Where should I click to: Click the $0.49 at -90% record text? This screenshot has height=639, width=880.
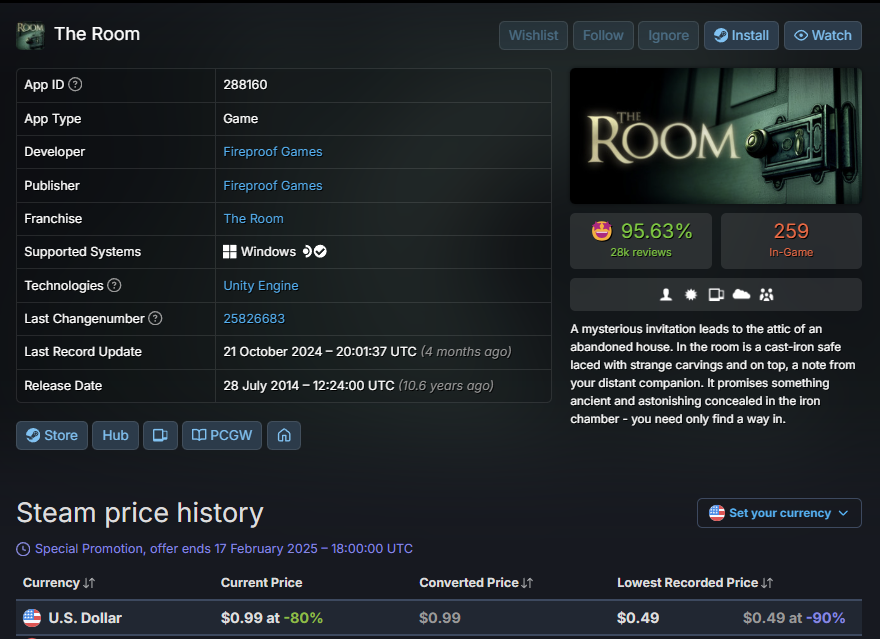click(x=794, y=618)
